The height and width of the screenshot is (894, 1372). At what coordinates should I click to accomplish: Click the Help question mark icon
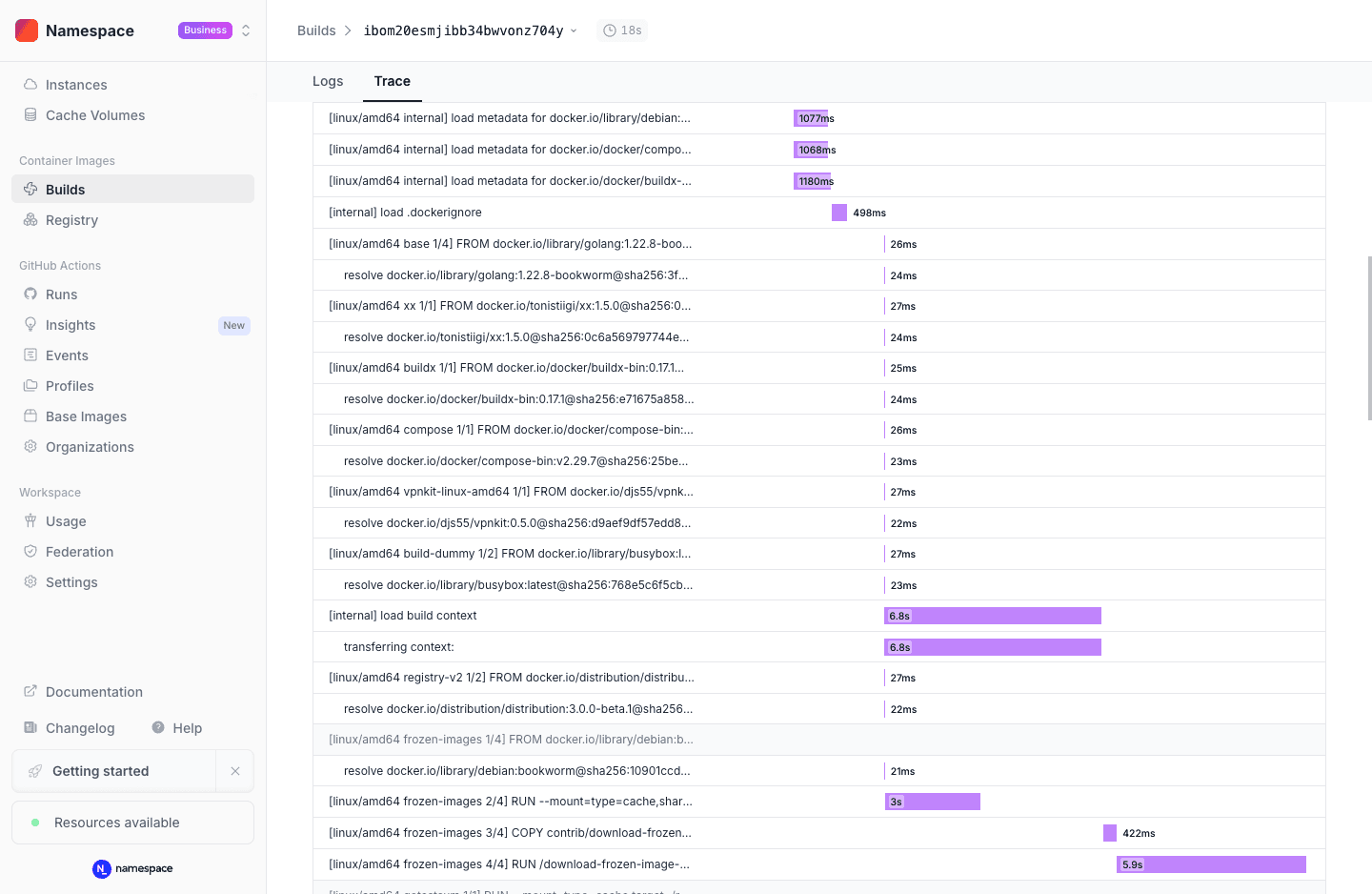[x=158, y=728]
